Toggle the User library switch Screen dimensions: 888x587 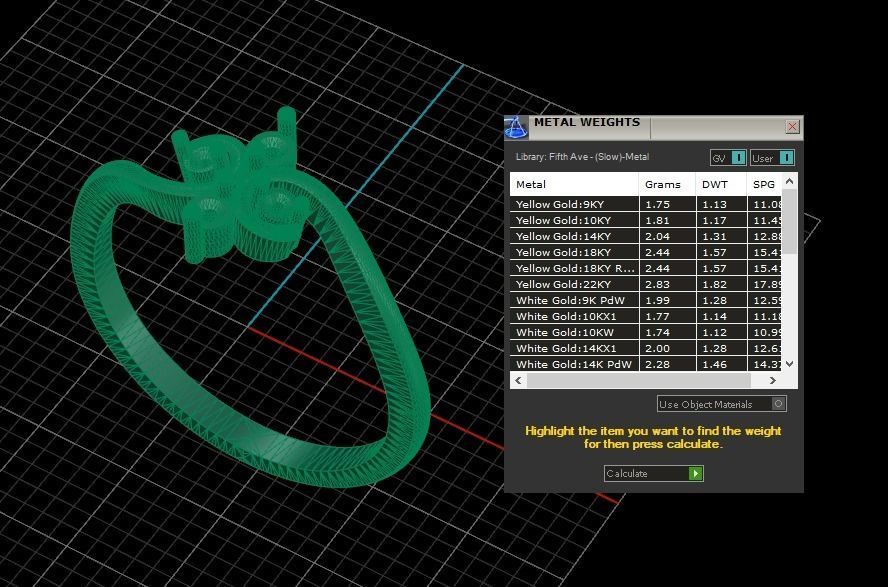[772, 158]
